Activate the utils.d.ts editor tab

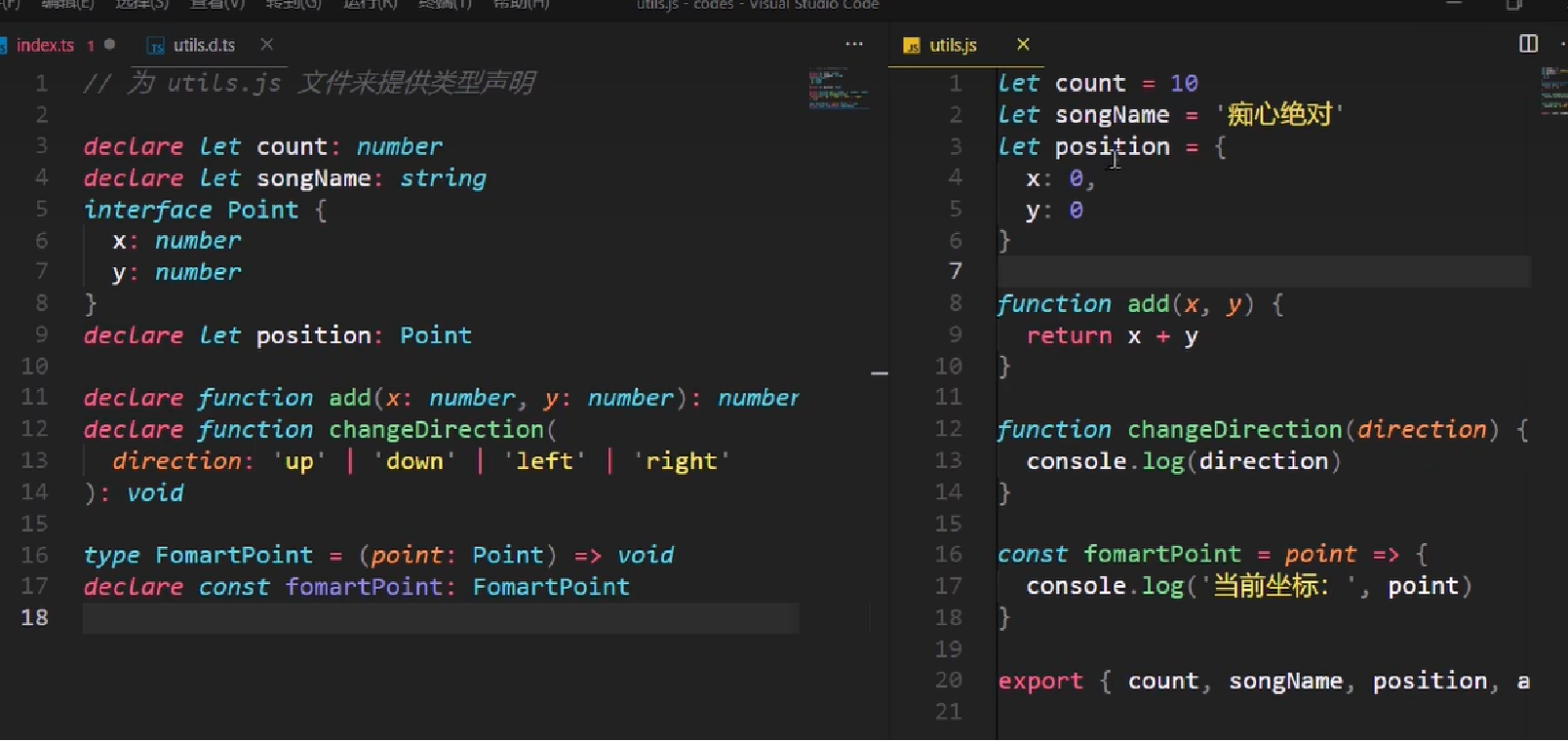[x=204, y=45]
